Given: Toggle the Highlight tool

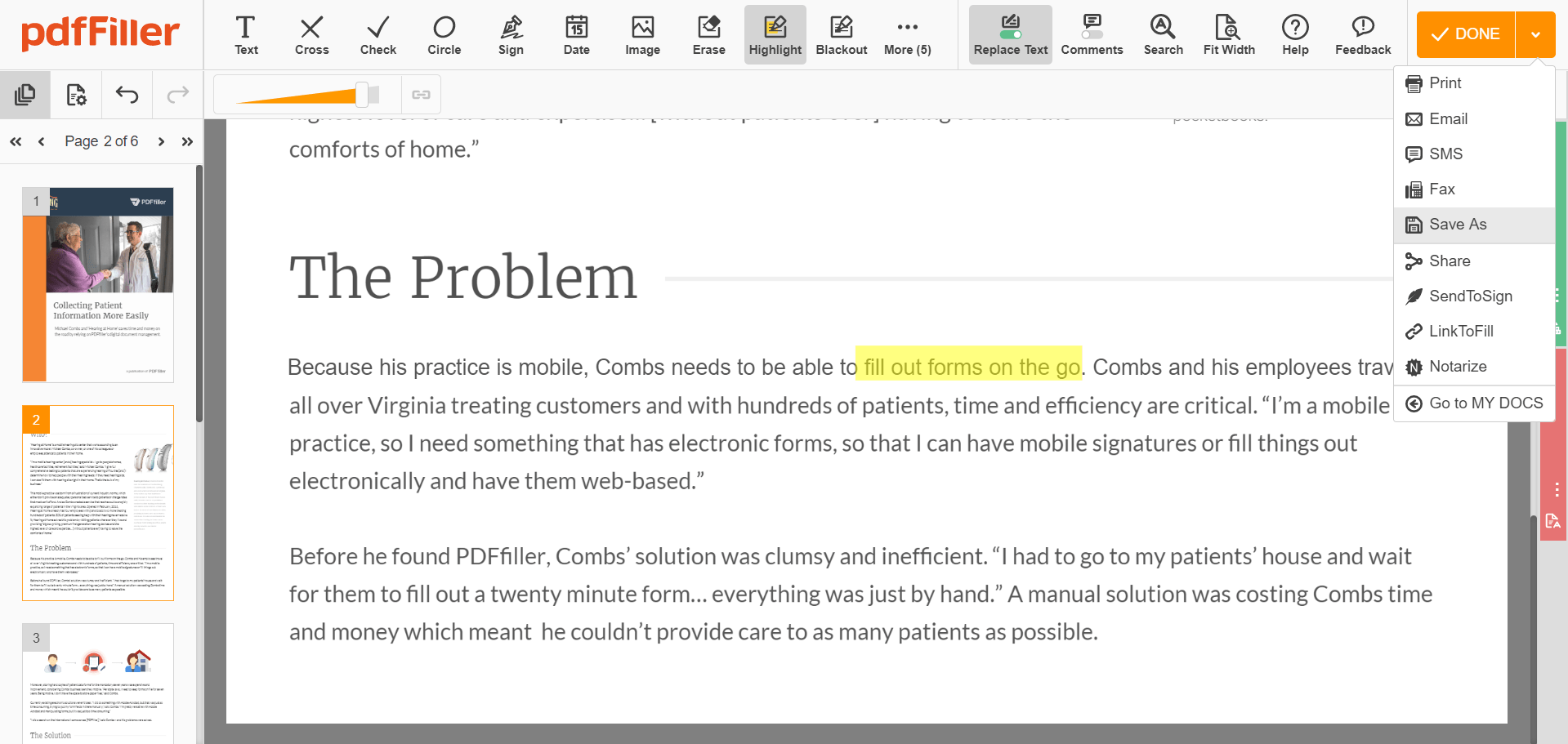Looking at the screenshot, I should [x=775, y=34].
